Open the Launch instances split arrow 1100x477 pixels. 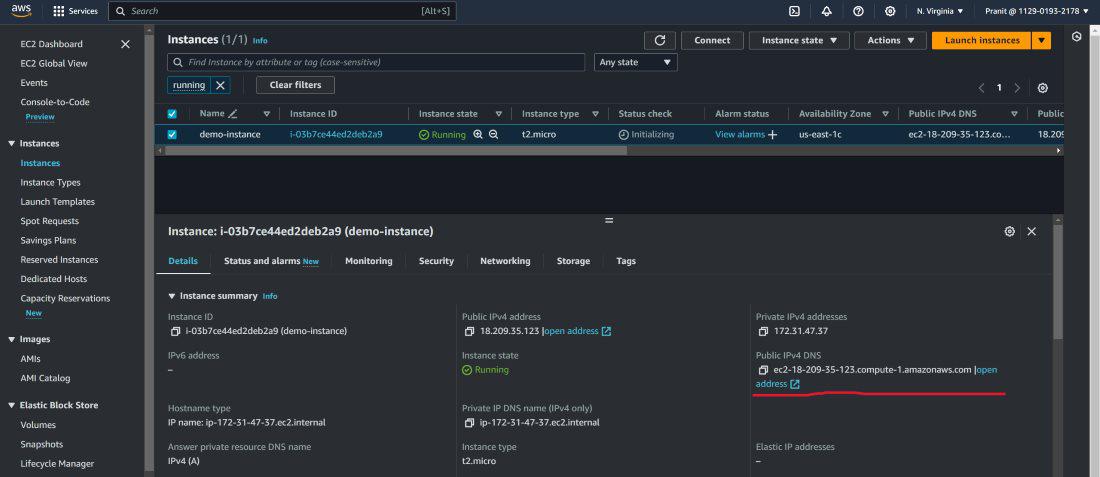(x=1041, y=41)
